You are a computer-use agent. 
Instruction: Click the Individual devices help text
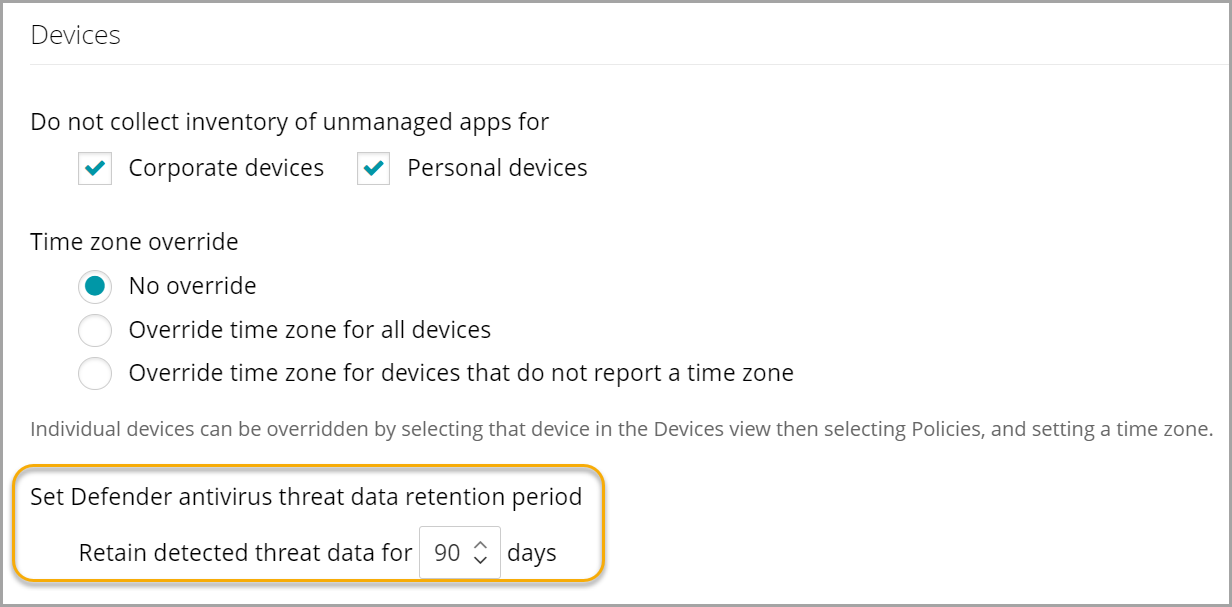tap(621, 431)
